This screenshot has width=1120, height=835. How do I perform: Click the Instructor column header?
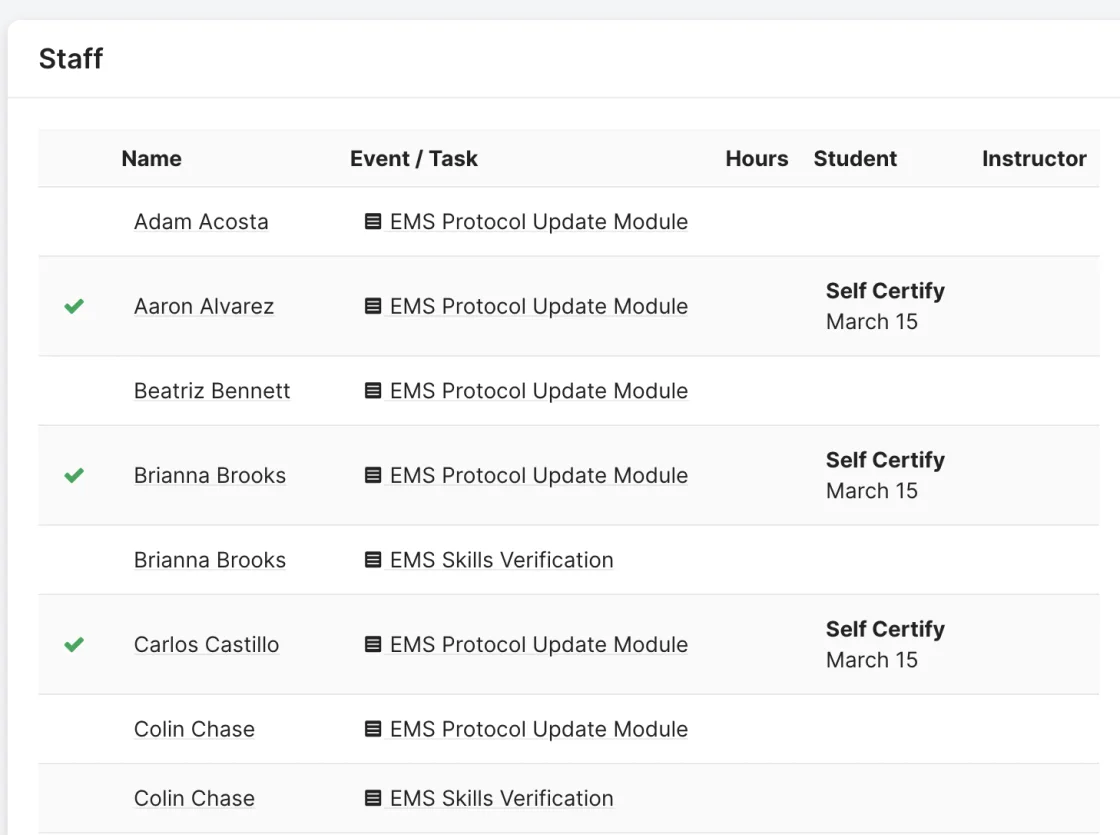pyautogui.click(x=1034, y=159)
